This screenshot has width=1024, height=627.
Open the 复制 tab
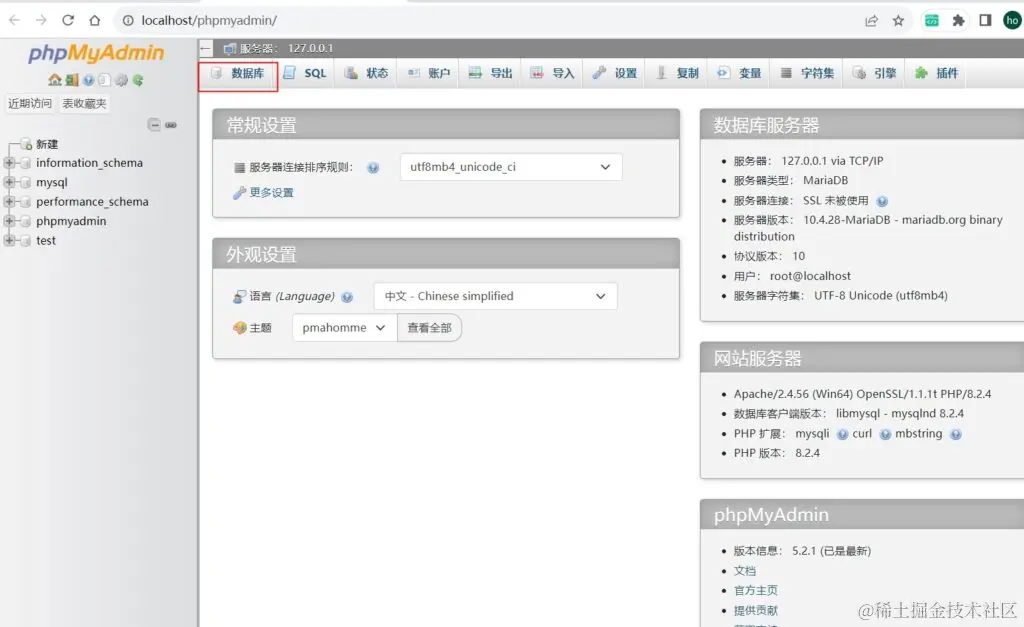pyautogui.click(x=677, y=73)
